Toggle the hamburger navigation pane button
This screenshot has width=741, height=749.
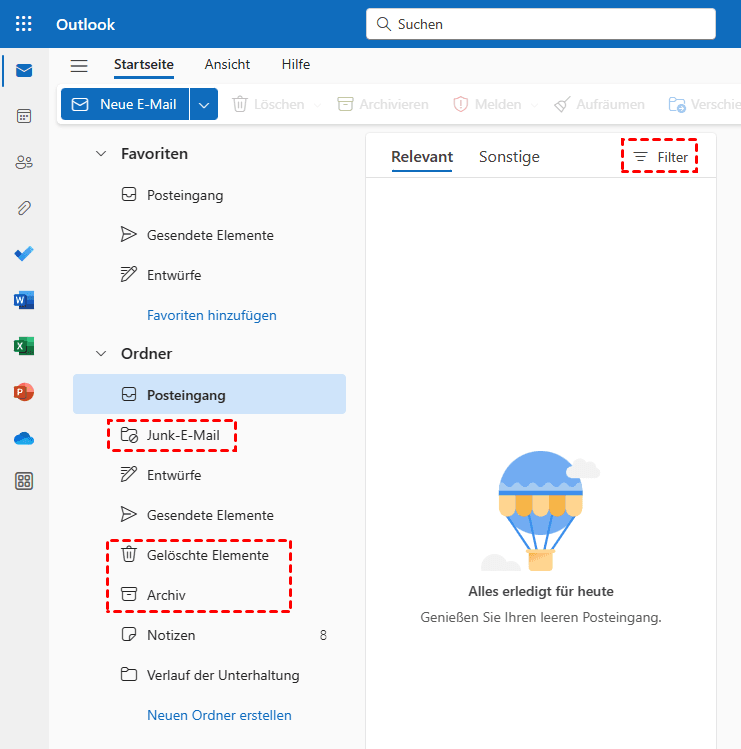point(79,66)
